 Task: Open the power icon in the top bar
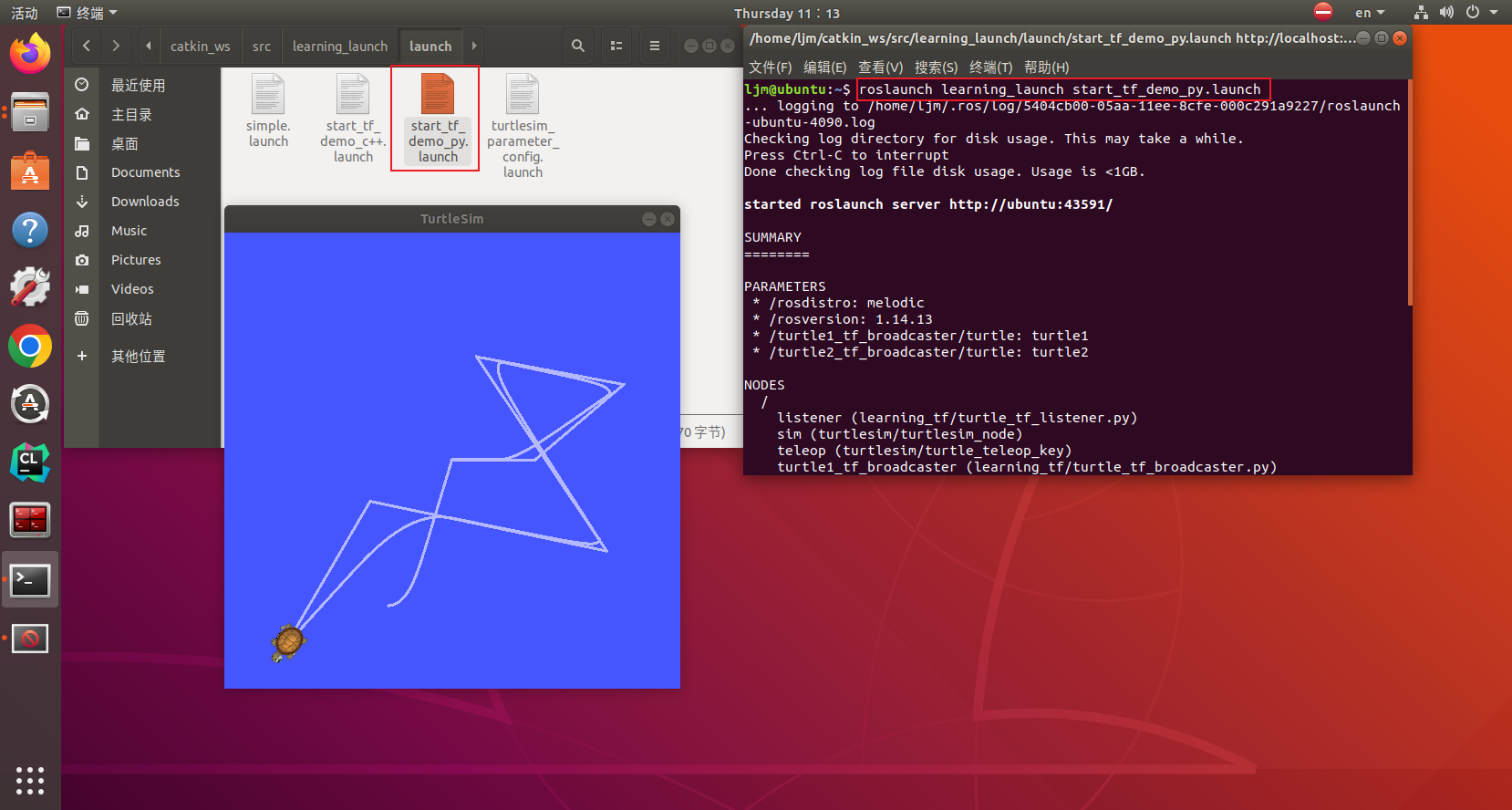coord(1473,12)
